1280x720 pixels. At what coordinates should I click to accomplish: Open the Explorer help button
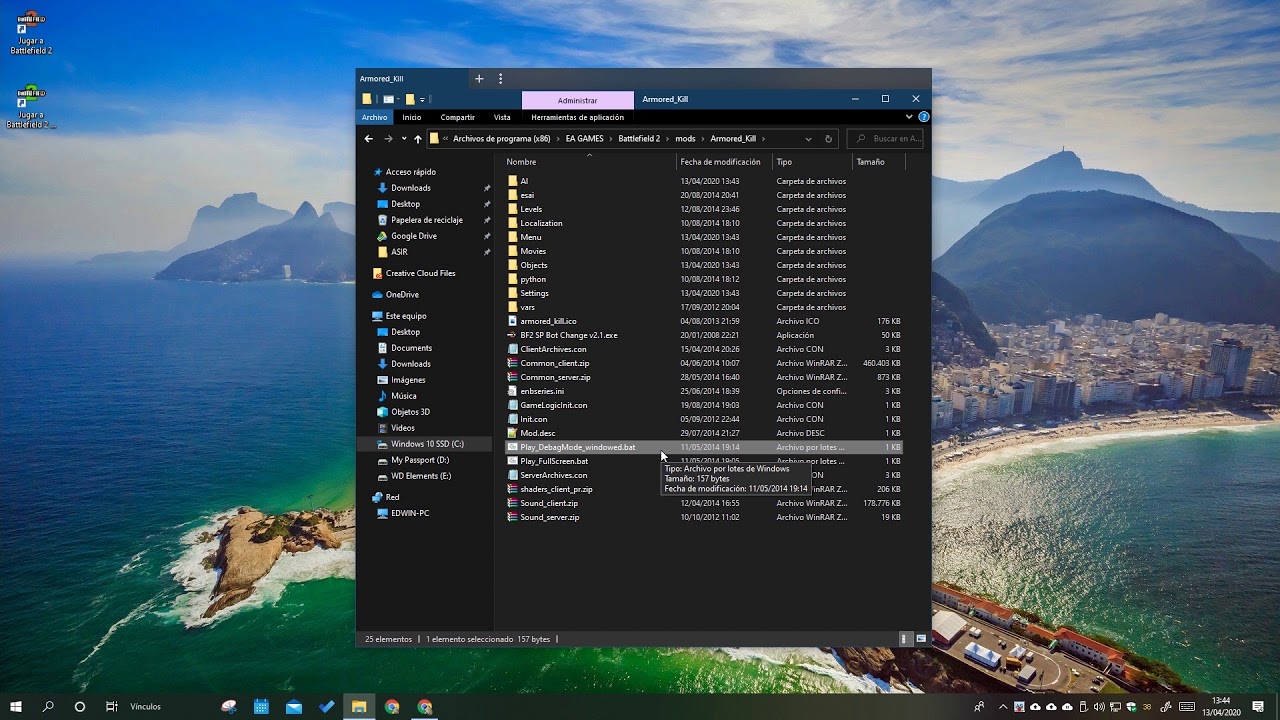click(x=924, y=117)
